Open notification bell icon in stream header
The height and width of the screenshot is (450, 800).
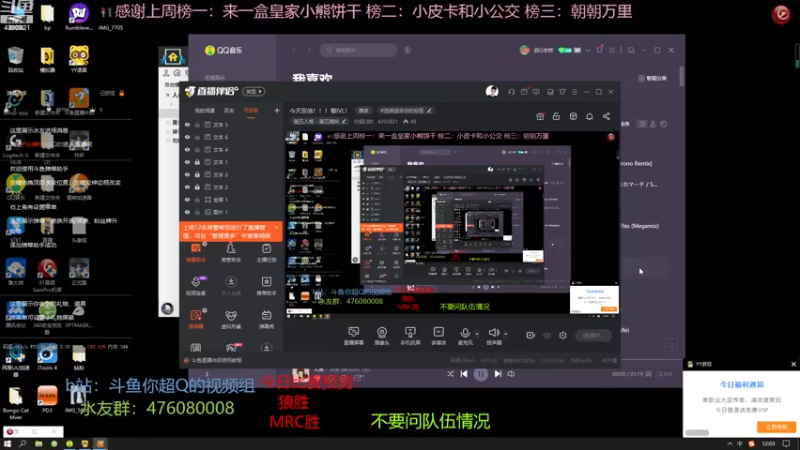pyautogui.click(x=589, y=116)
